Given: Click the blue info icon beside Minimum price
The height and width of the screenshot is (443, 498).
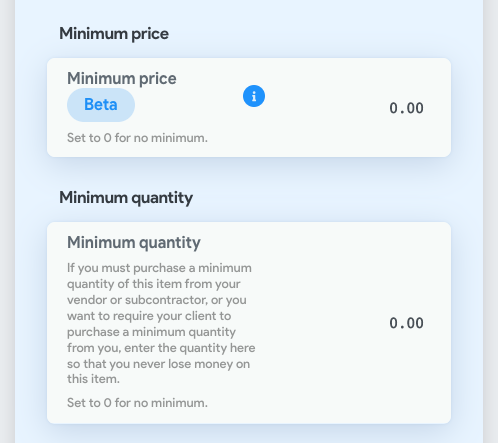Looking at the screenshot, I should pos(254,96).
